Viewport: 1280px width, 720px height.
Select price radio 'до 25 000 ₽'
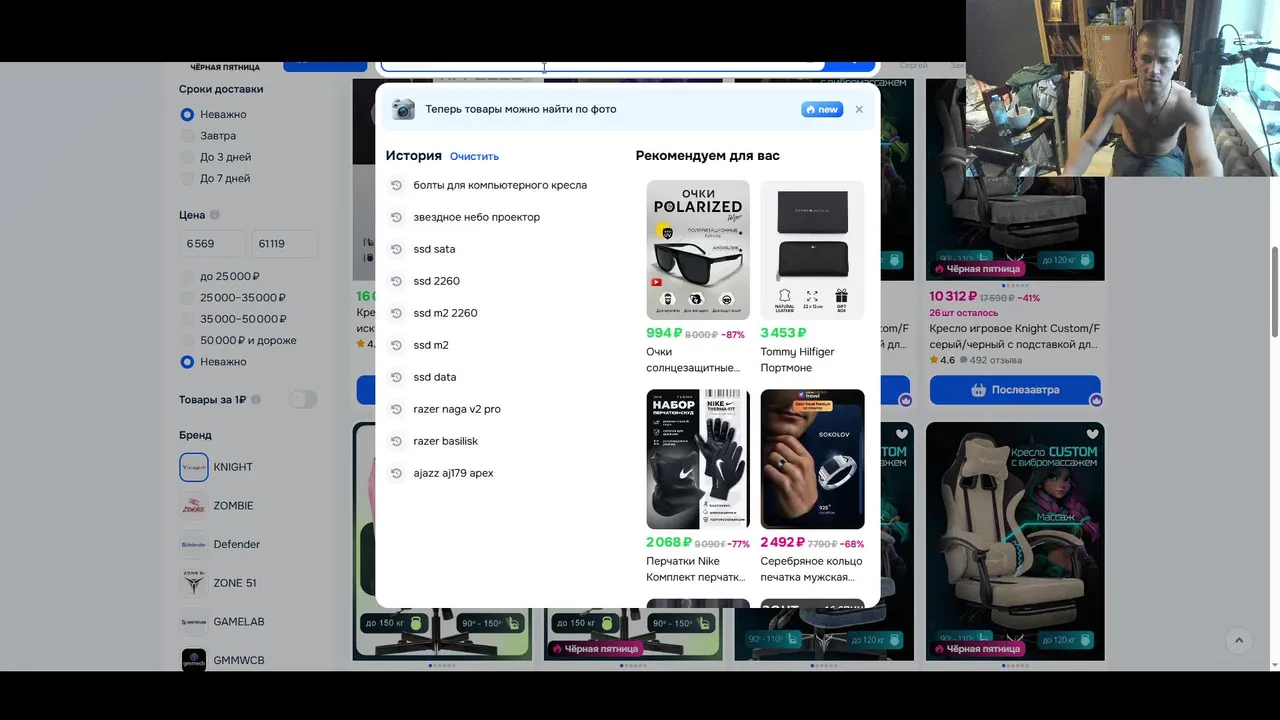(x=187, y=276)
